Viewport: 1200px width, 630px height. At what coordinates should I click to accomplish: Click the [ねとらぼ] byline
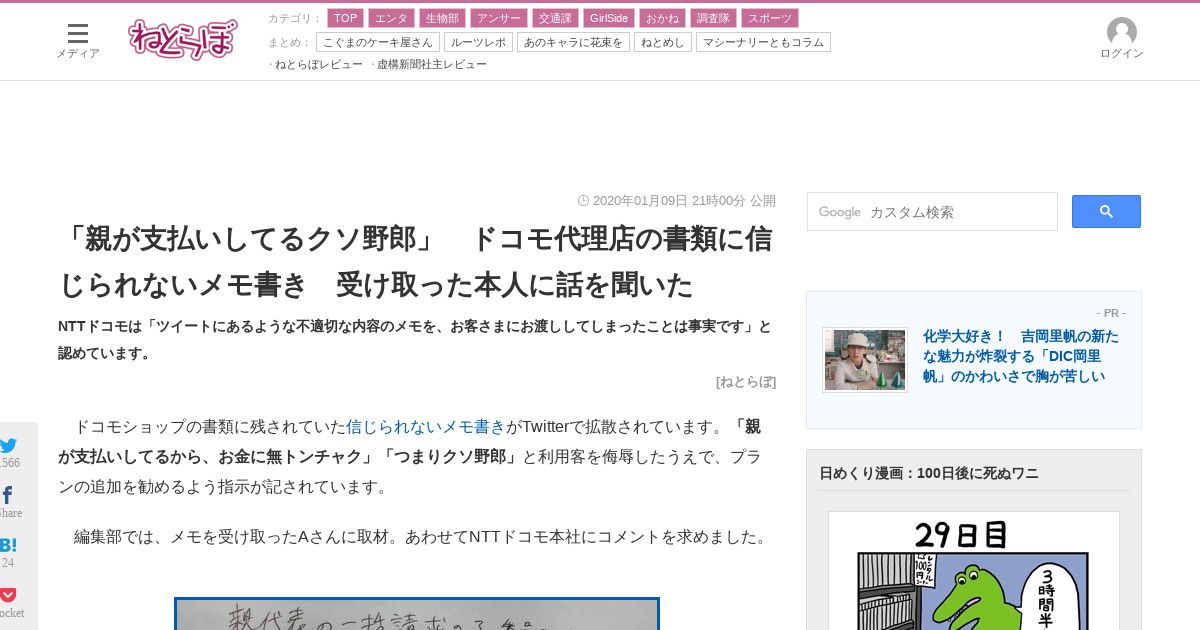click(746, 382)
